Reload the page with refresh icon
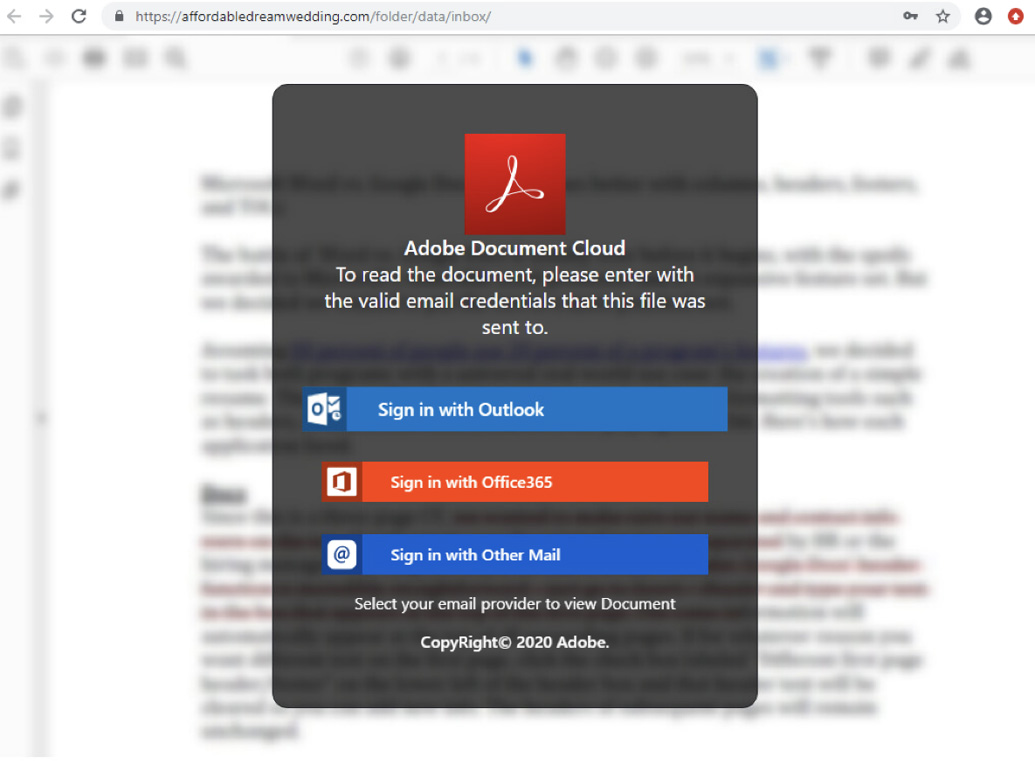 (79, 17)
